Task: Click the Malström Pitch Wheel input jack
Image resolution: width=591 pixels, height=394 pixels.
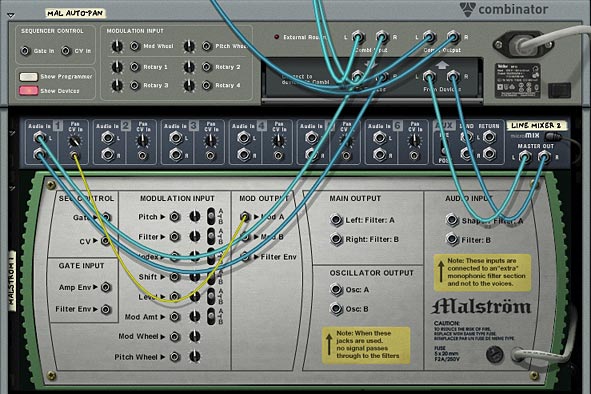Action: pos(174,356)
